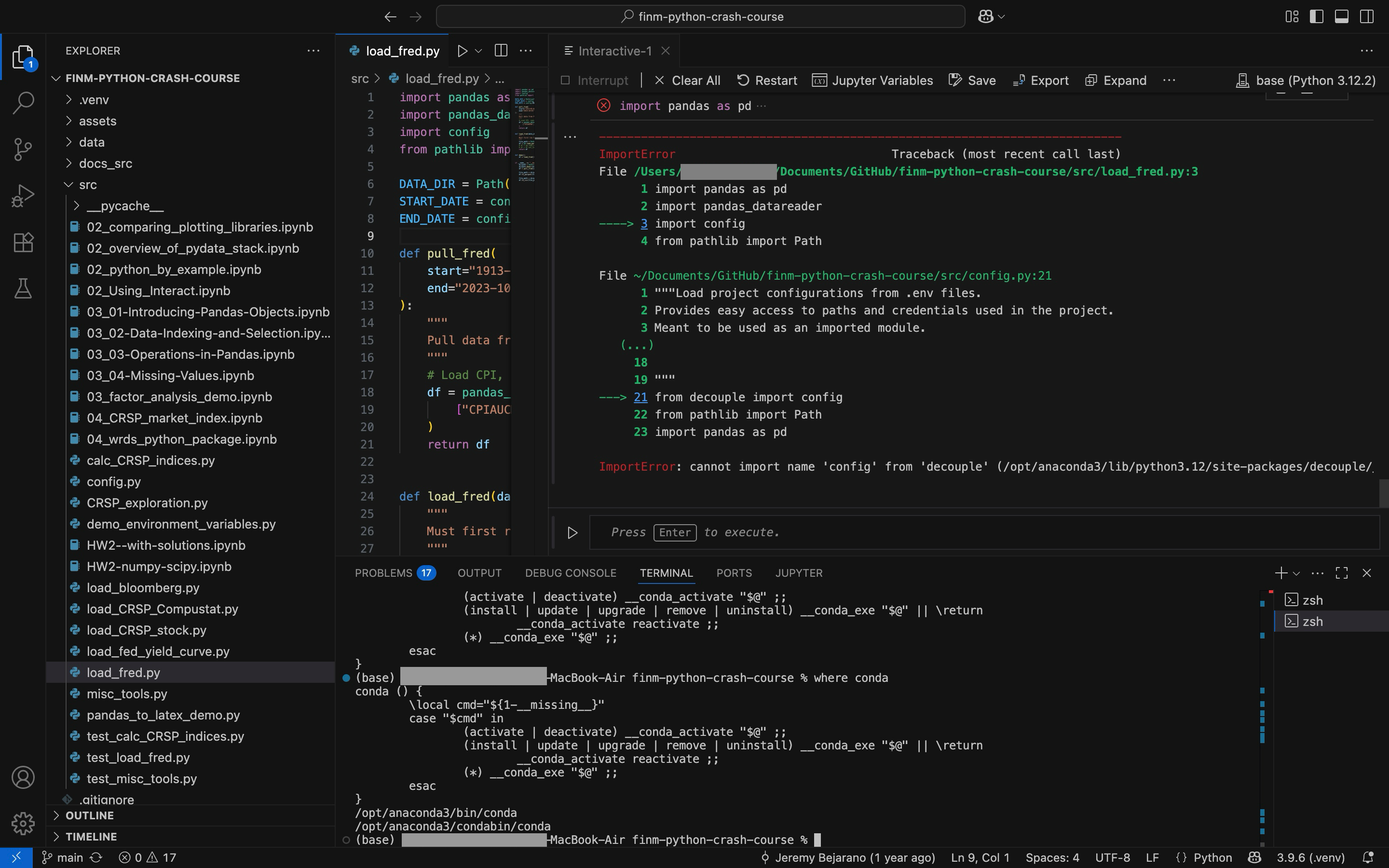The image size is (1389, 868).
Task: Open the new terminal profile dropdown
Action: [1296, 573]
